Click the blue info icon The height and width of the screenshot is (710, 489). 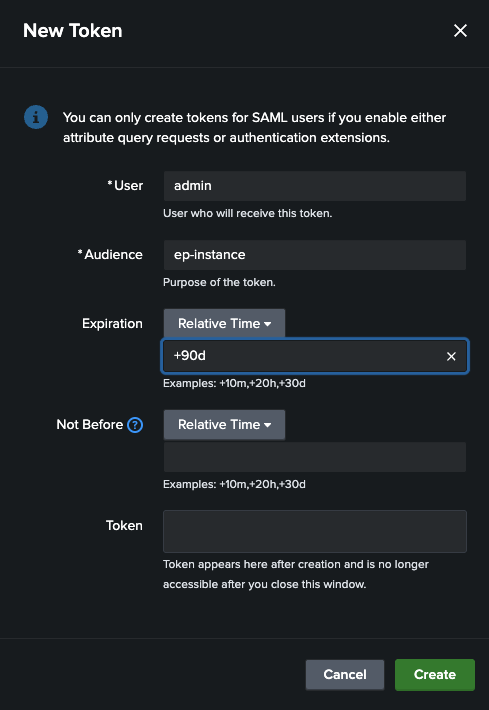pyautogui.click(x=36, y=117)
